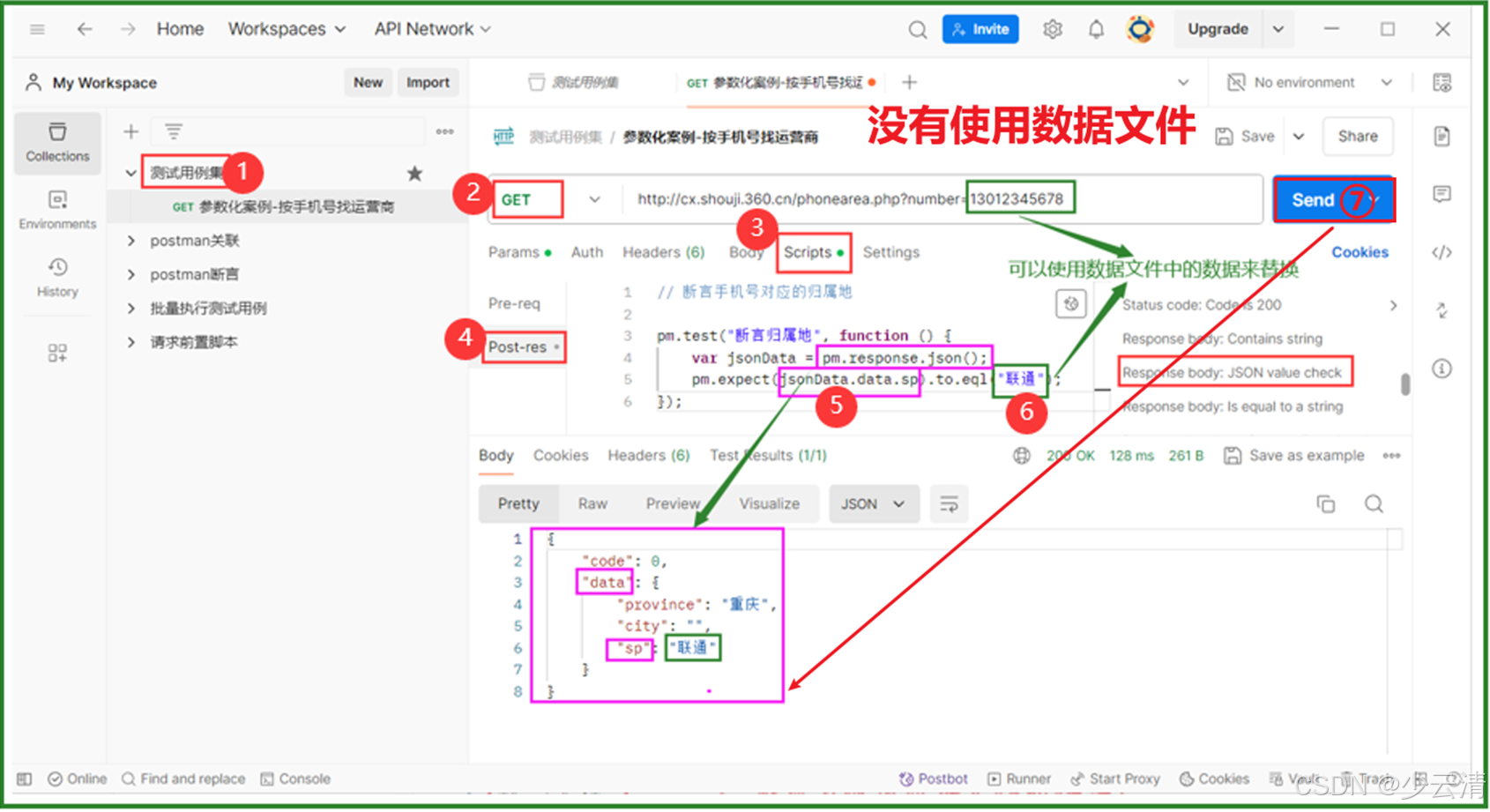Go forward with the right arrow

pyautogui.click(x=128, y=29)
